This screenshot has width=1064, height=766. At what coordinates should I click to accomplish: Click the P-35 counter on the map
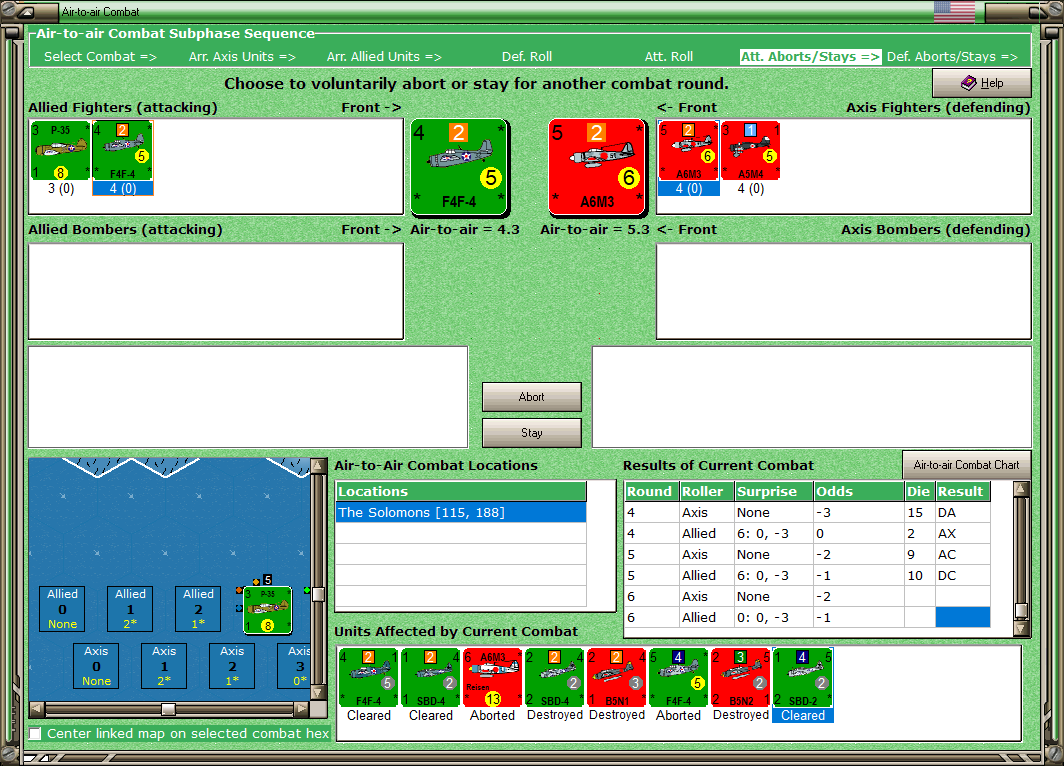[268, 611]
